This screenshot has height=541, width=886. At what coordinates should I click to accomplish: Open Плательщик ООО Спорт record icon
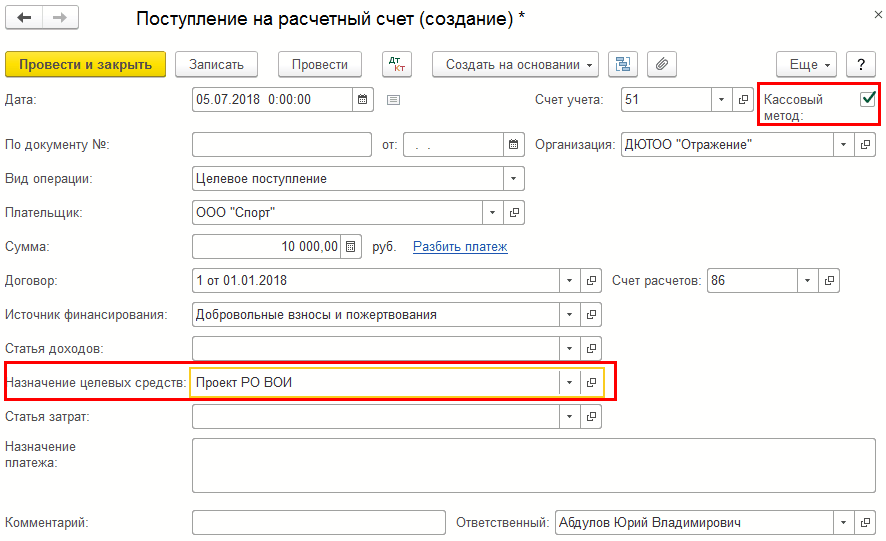(x=514, y=213)
